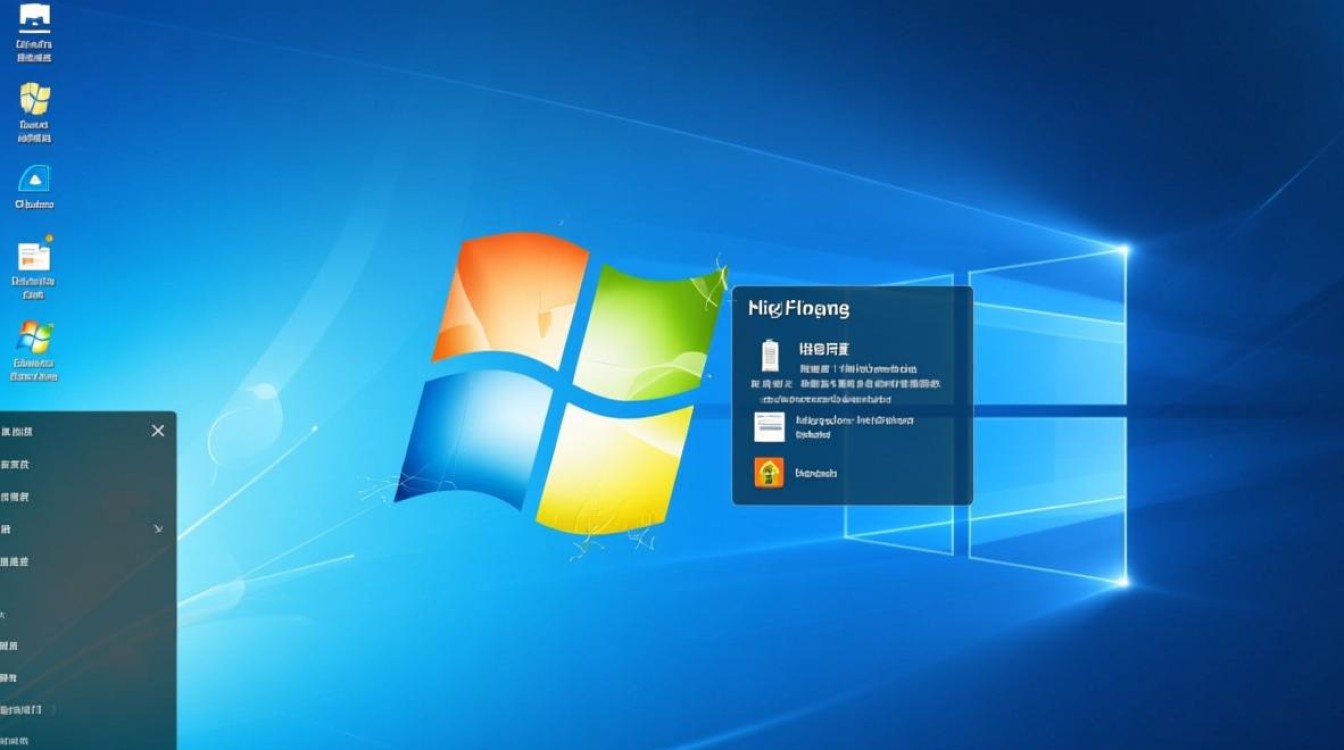
Task: Click the white battery-shaped icon in the popup
Action: [769, 355]
